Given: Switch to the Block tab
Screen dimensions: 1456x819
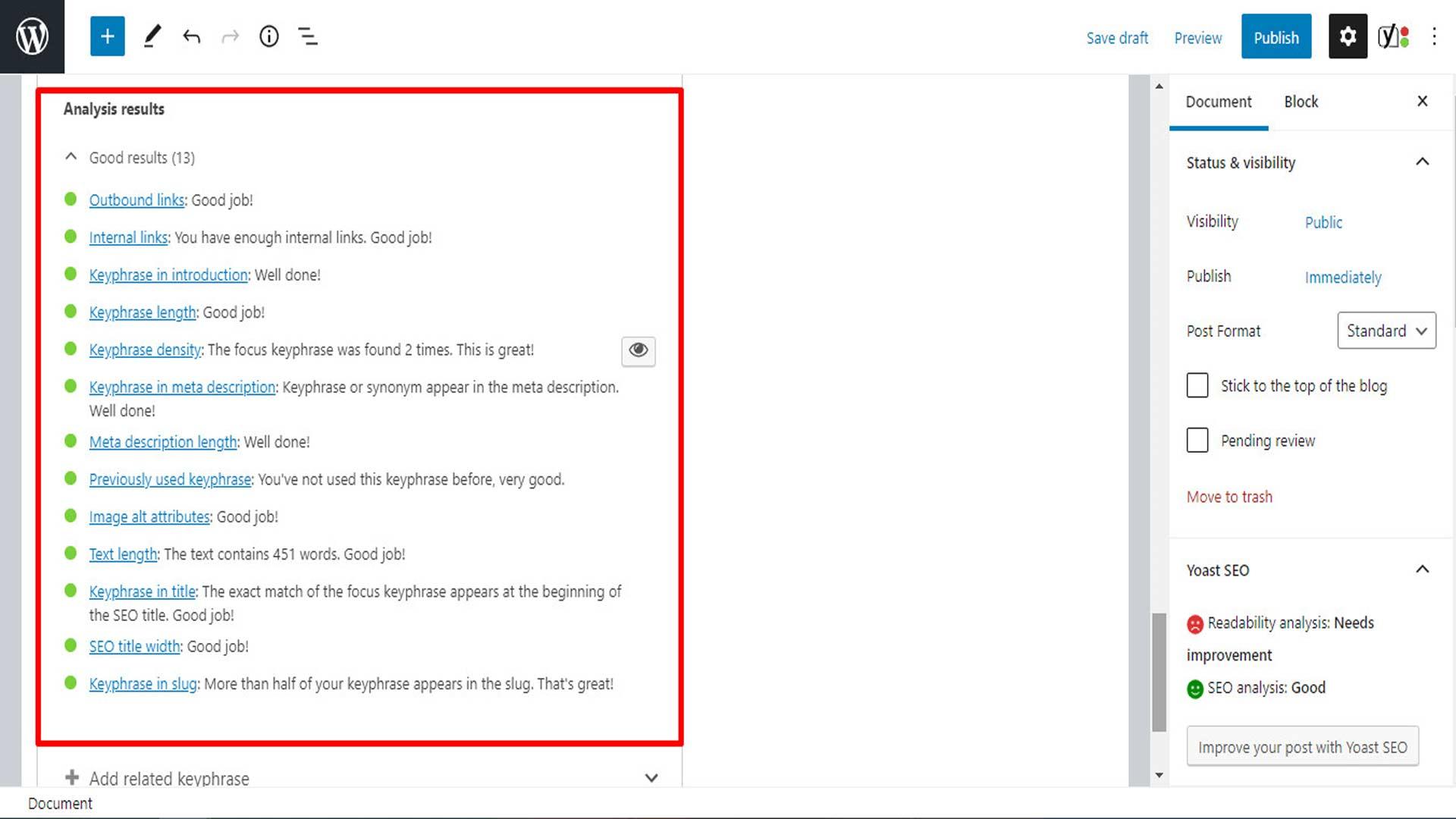Looking at the screenshot, I should click(x=1301, y=101).
